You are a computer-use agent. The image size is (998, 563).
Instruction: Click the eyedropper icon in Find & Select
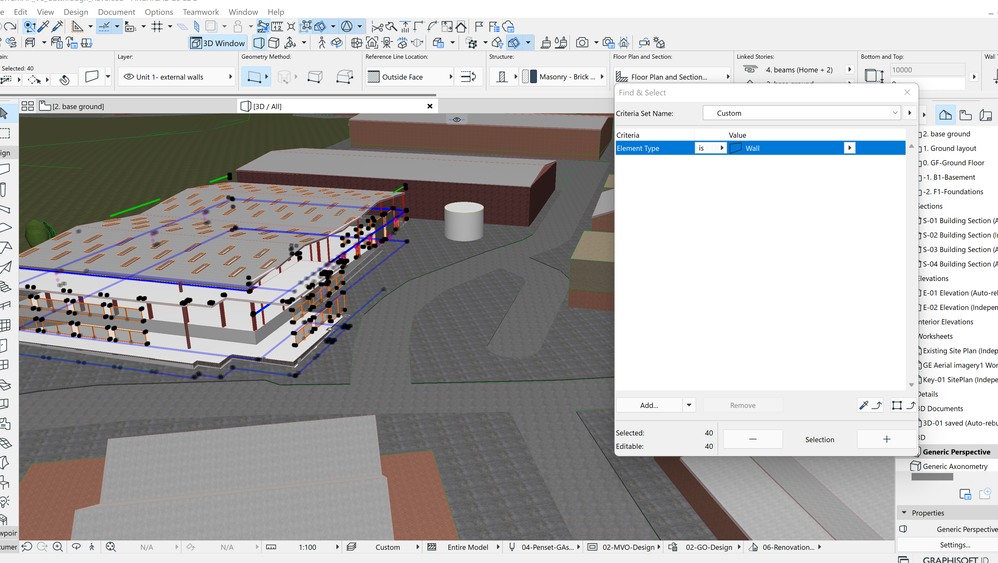pos(864,405)
